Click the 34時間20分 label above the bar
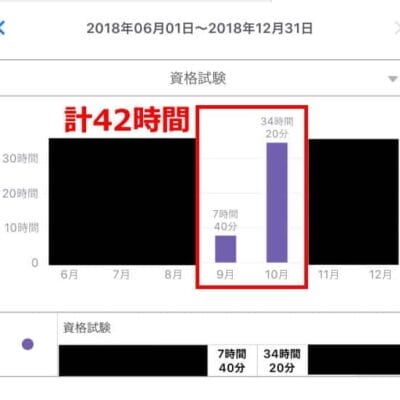This screenshot has height=400, width=400. coord(277,128)
